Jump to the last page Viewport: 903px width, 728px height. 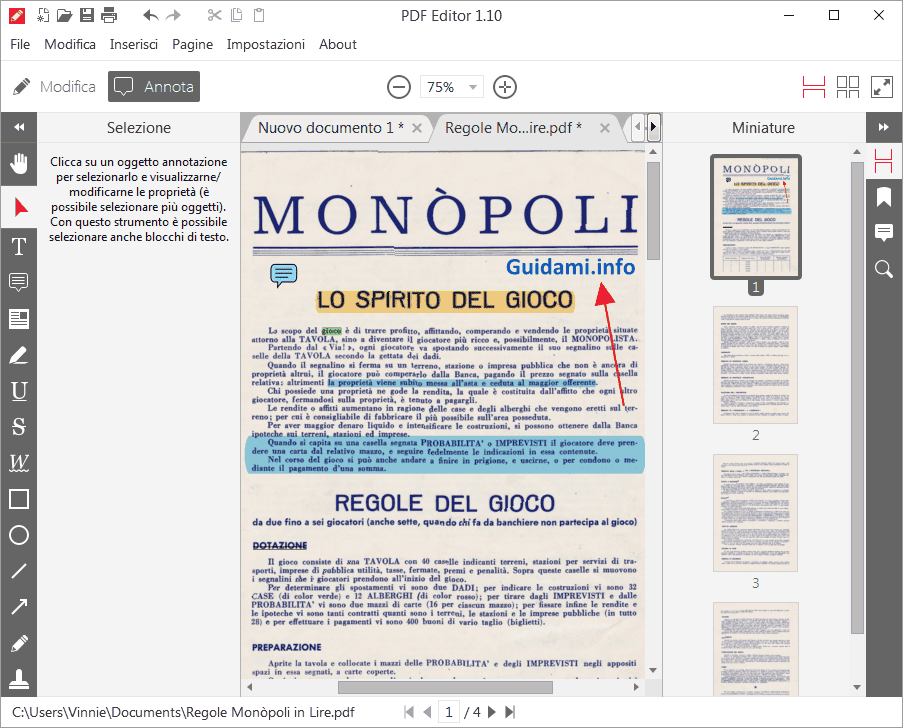(x=510, y=712)
